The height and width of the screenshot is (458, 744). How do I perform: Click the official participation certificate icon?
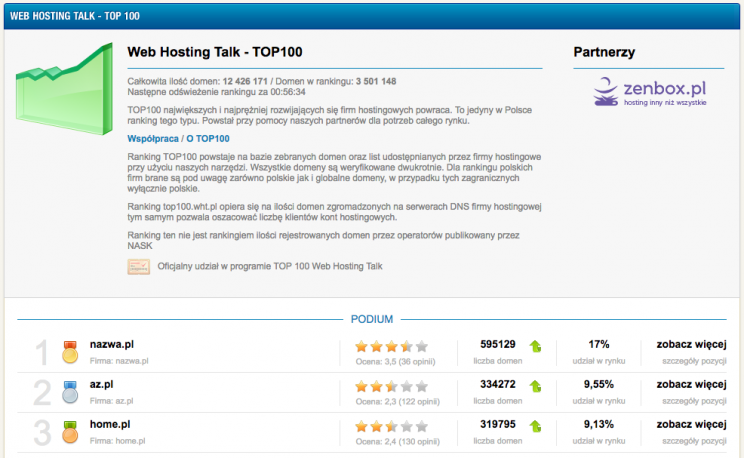coord(139,267)
